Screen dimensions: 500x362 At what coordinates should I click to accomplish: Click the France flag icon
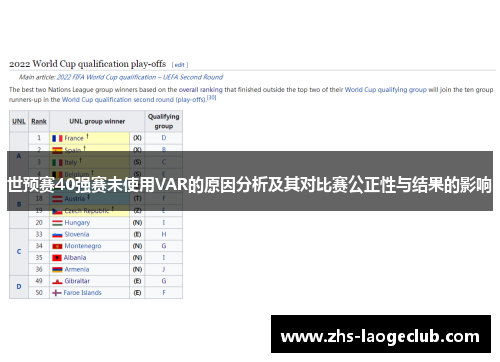pyautogui.click(x=57, y=138)
